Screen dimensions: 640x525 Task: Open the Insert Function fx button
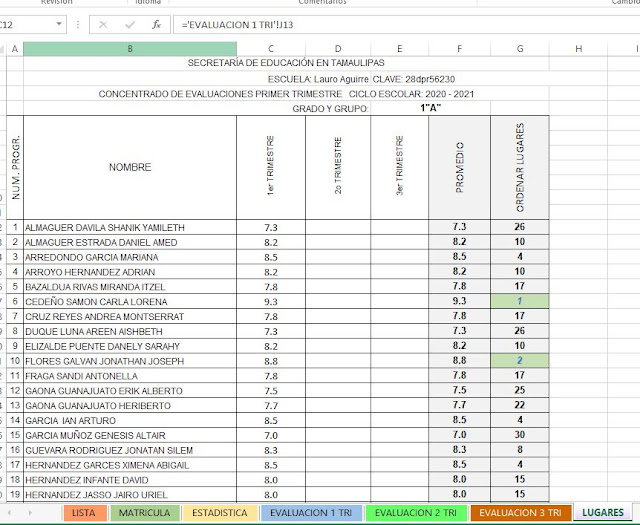click(x=156, y=25)
